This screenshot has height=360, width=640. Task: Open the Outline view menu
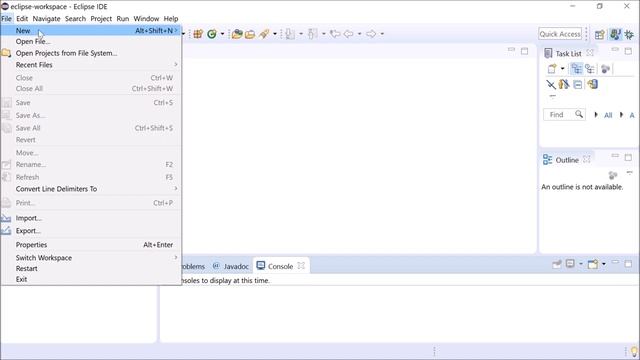[x=629, y=173]
